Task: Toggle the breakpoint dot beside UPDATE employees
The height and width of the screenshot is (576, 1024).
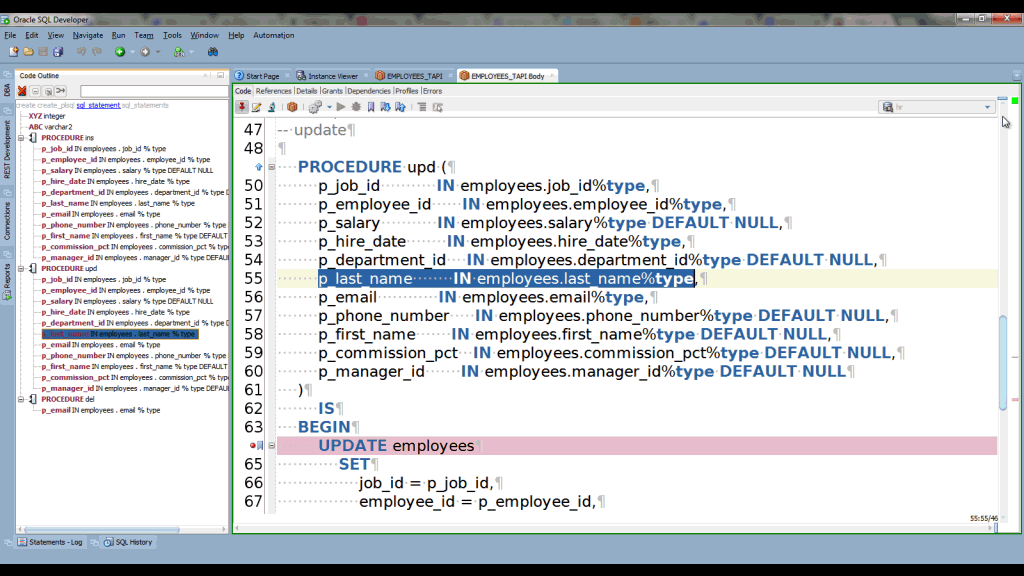Action: point(253,446)
